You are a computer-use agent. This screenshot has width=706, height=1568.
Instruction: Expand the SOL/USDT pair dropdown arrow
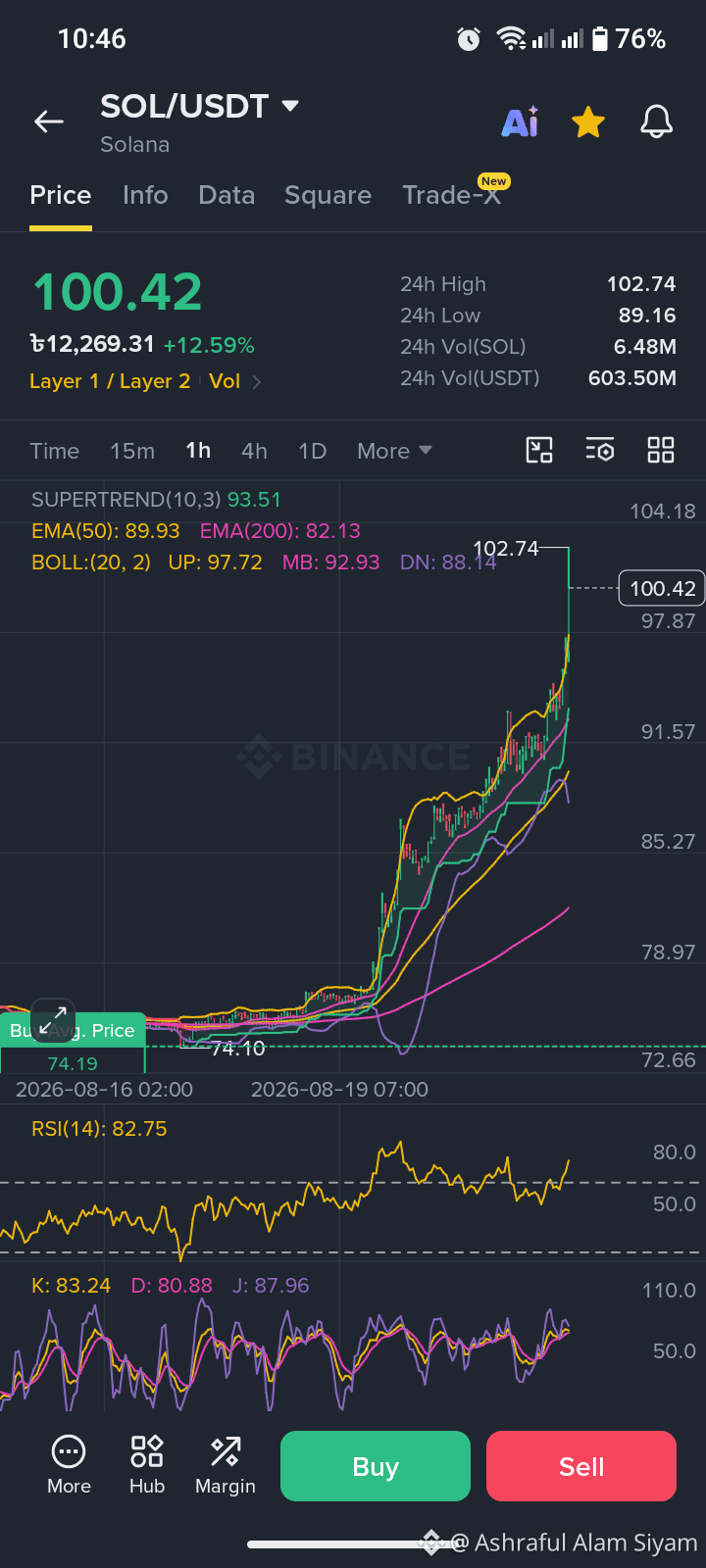290,105
